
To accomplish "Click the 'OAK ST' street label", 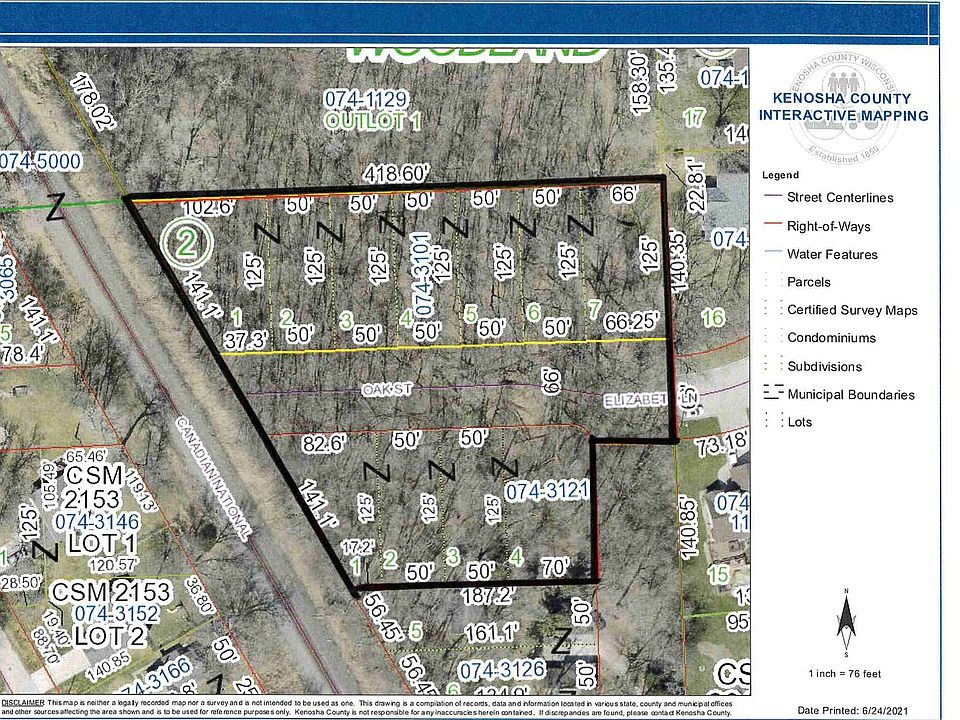I will pos(386,389).
